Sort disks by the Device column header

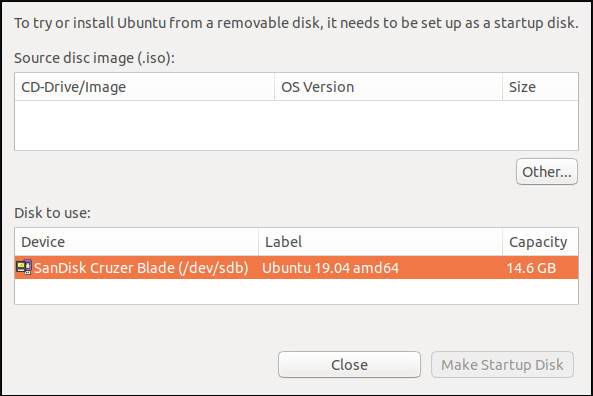(137, 242)
